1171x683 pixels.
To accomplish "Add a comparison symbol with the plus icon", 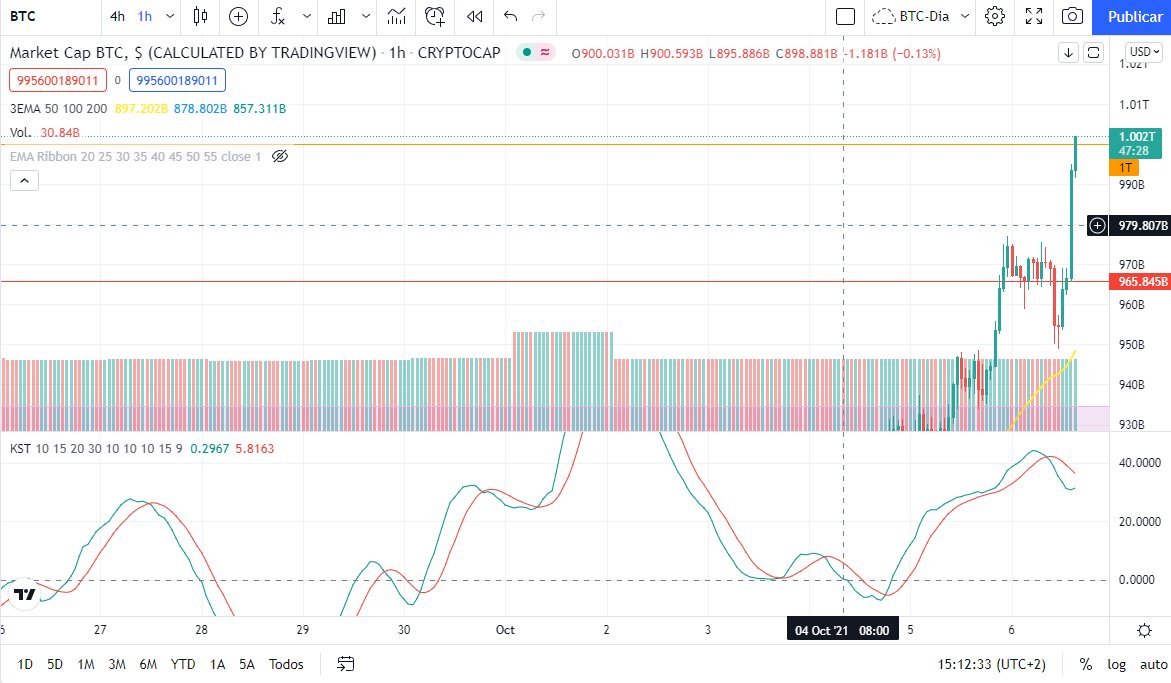I will pos(237,17).
